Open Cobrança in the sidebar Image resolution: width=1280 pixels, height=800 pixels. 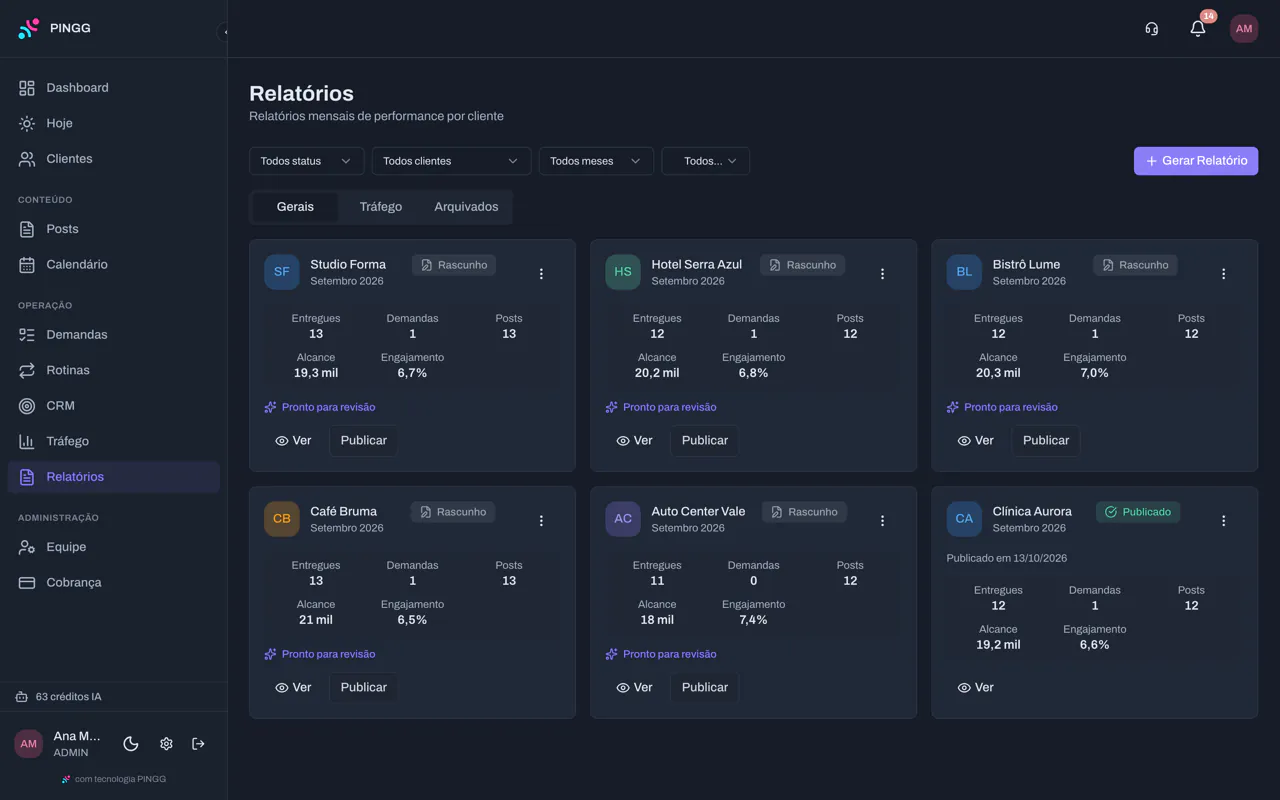coord(114,583)
